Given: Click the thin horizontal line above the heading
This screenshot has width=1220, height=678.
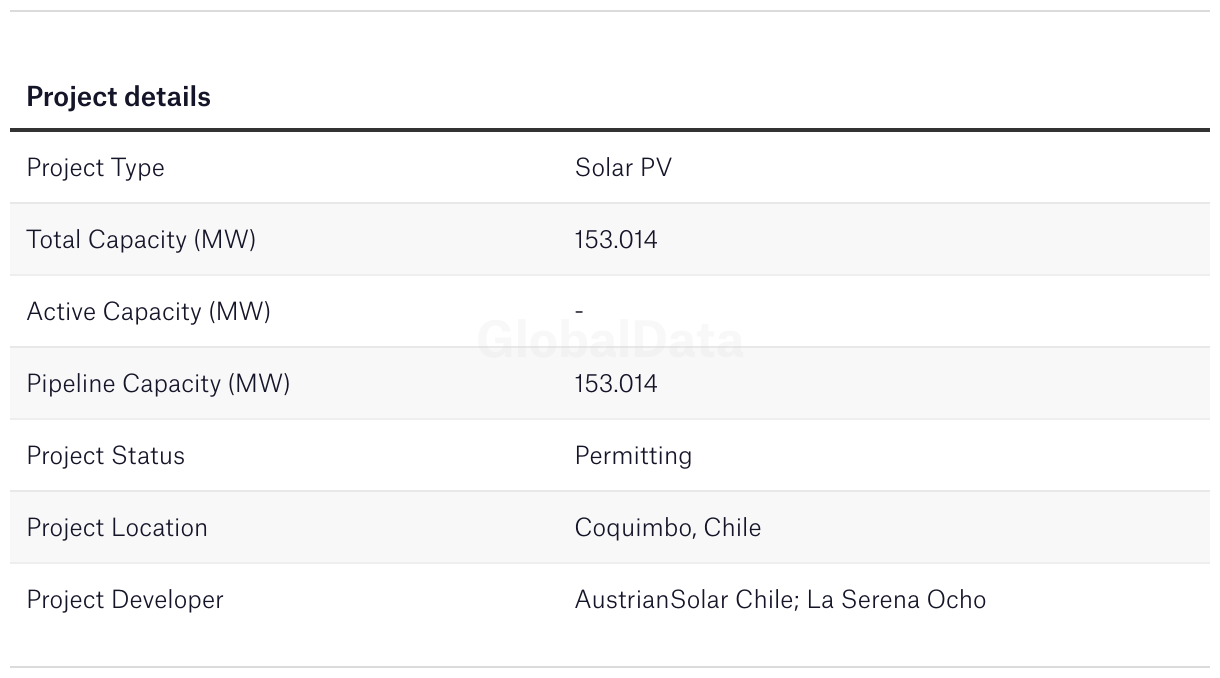Looking at the screenshot, I should (x=610, y=11).
